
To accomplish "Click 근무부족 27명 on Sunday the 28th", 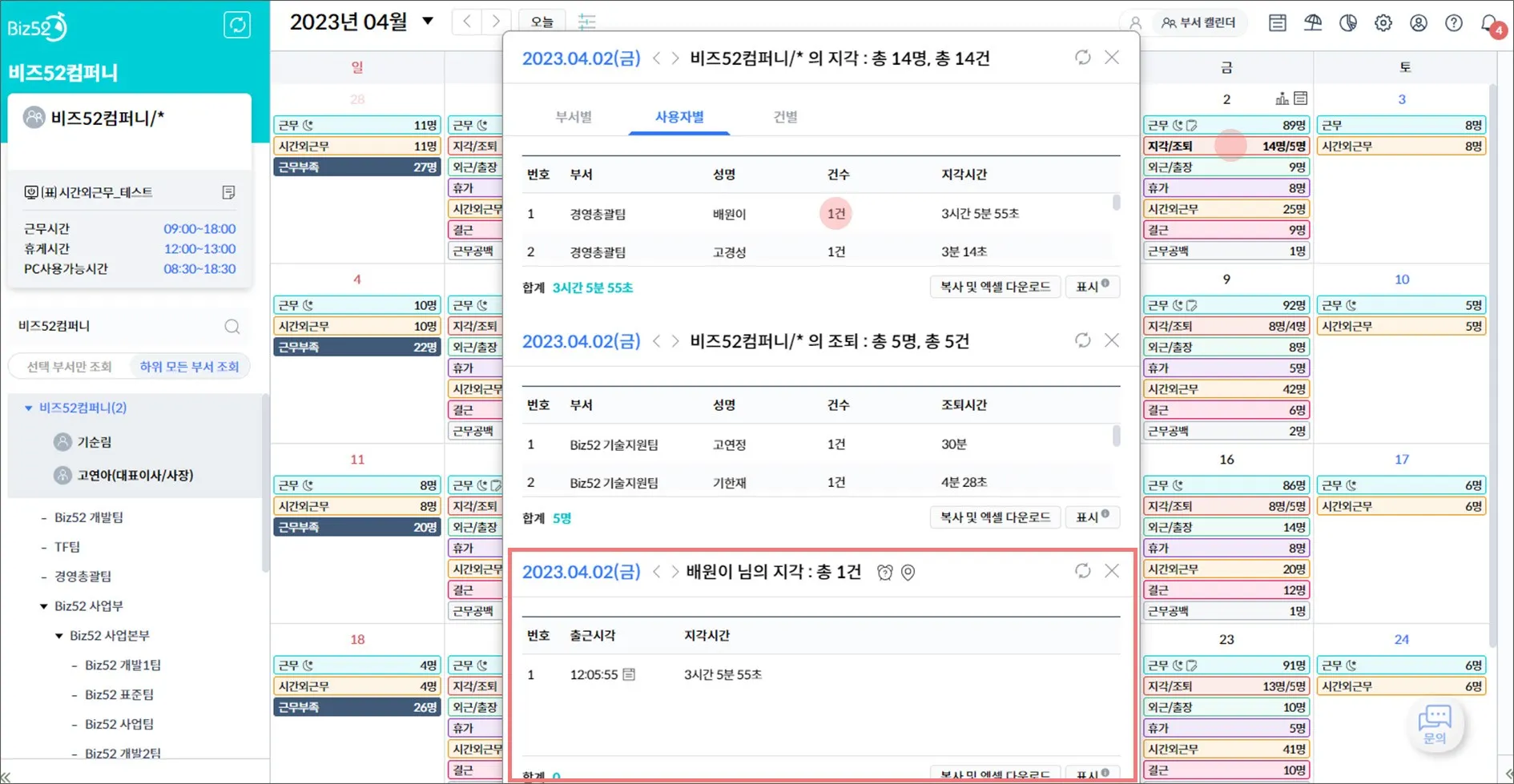I will pos(357,167).
